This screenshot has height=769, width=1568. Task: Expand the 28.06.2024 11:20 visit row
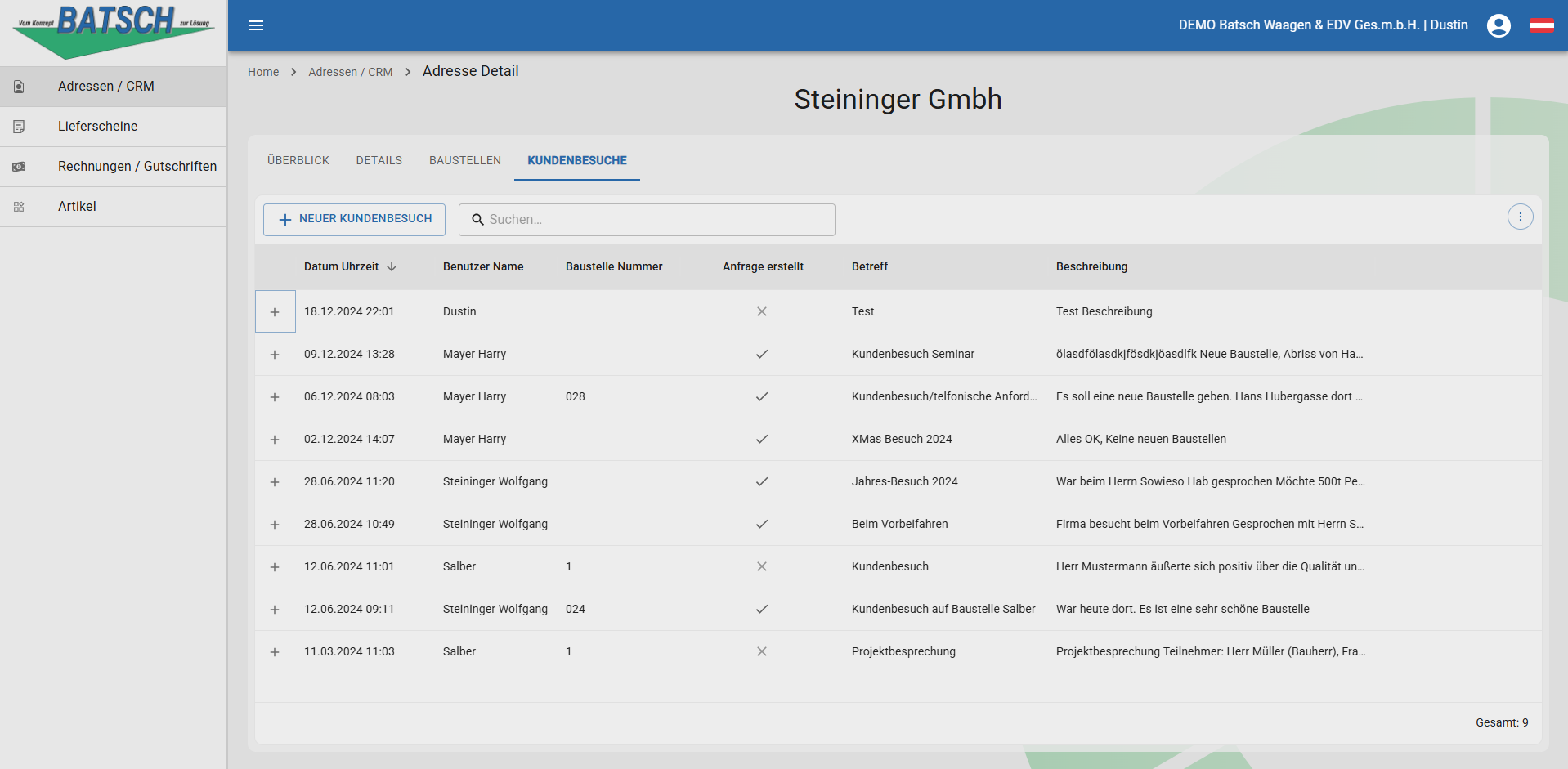275,482
